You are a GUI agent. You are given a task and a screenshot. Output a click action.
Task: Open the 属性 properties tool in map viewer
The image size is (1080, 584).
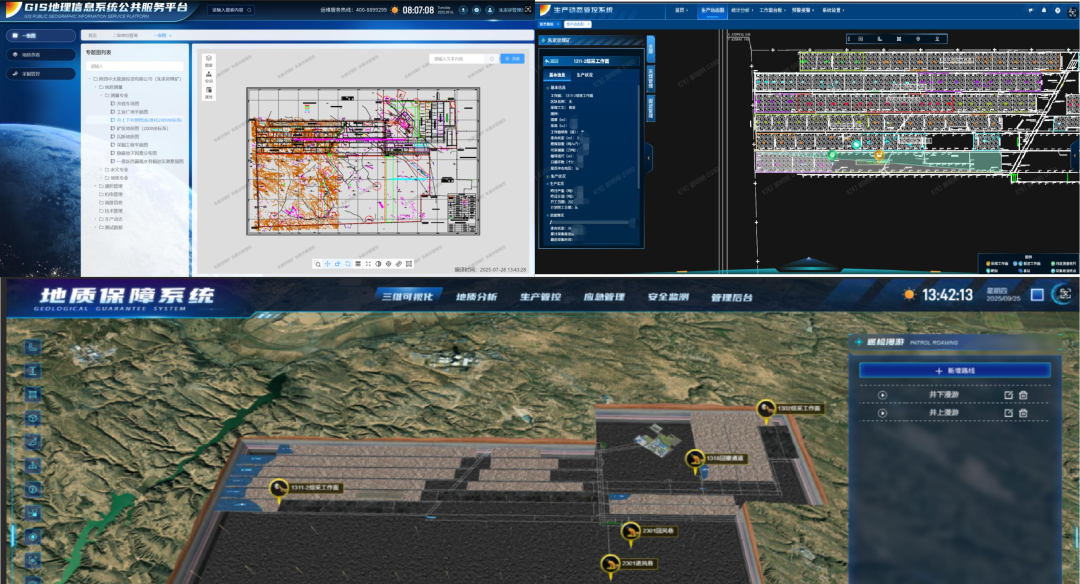click(x=209, y=93)
